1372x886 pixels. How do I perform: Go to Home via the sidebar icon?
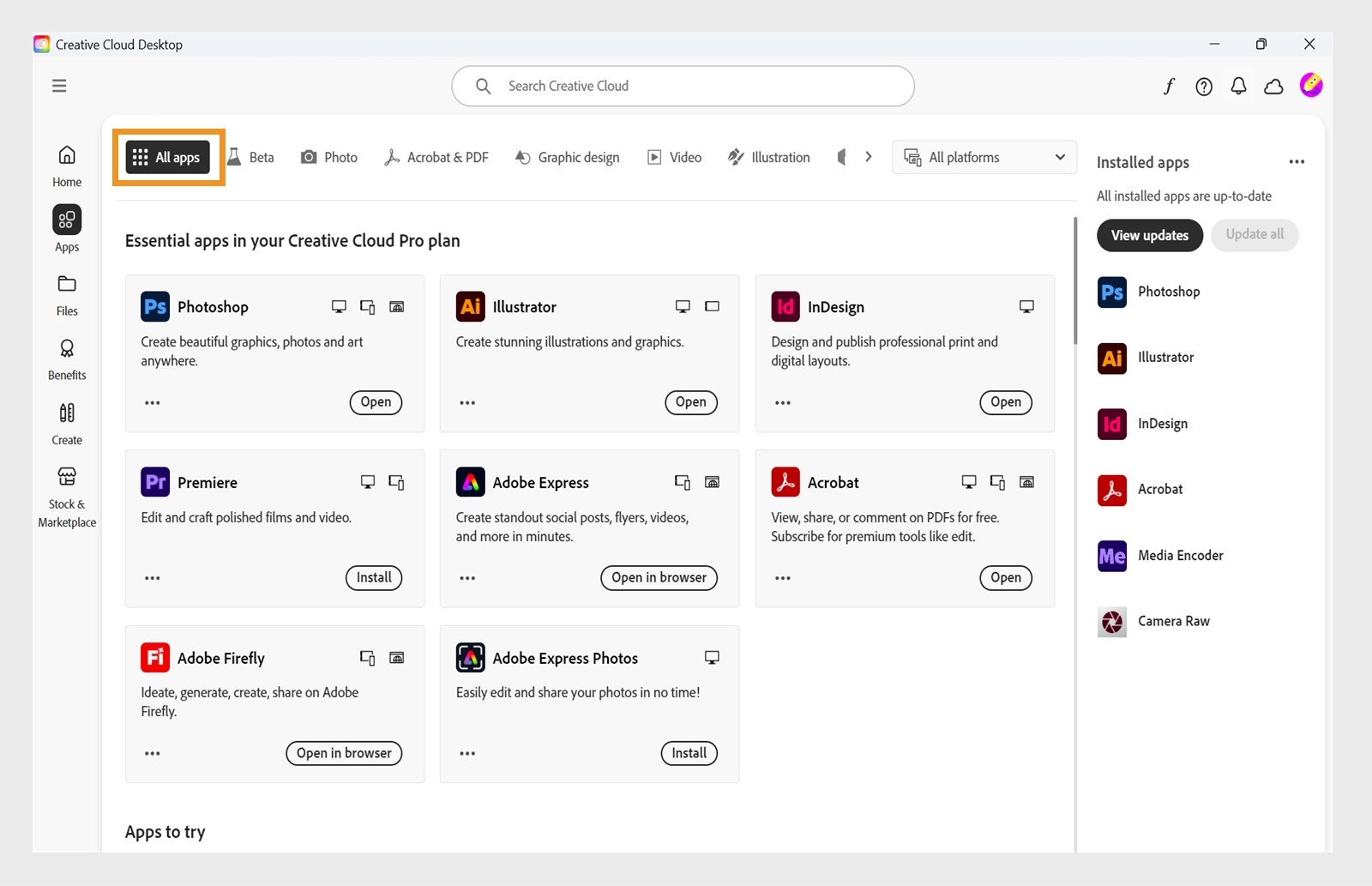coord(66,163)
